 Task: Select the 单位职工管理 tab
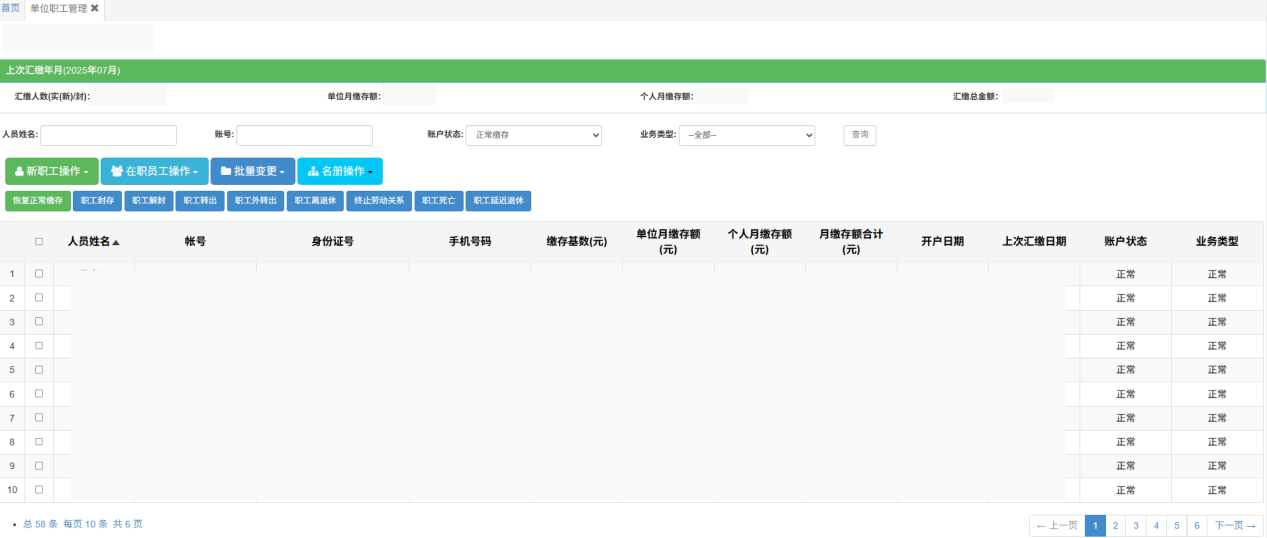coord(58,8)
